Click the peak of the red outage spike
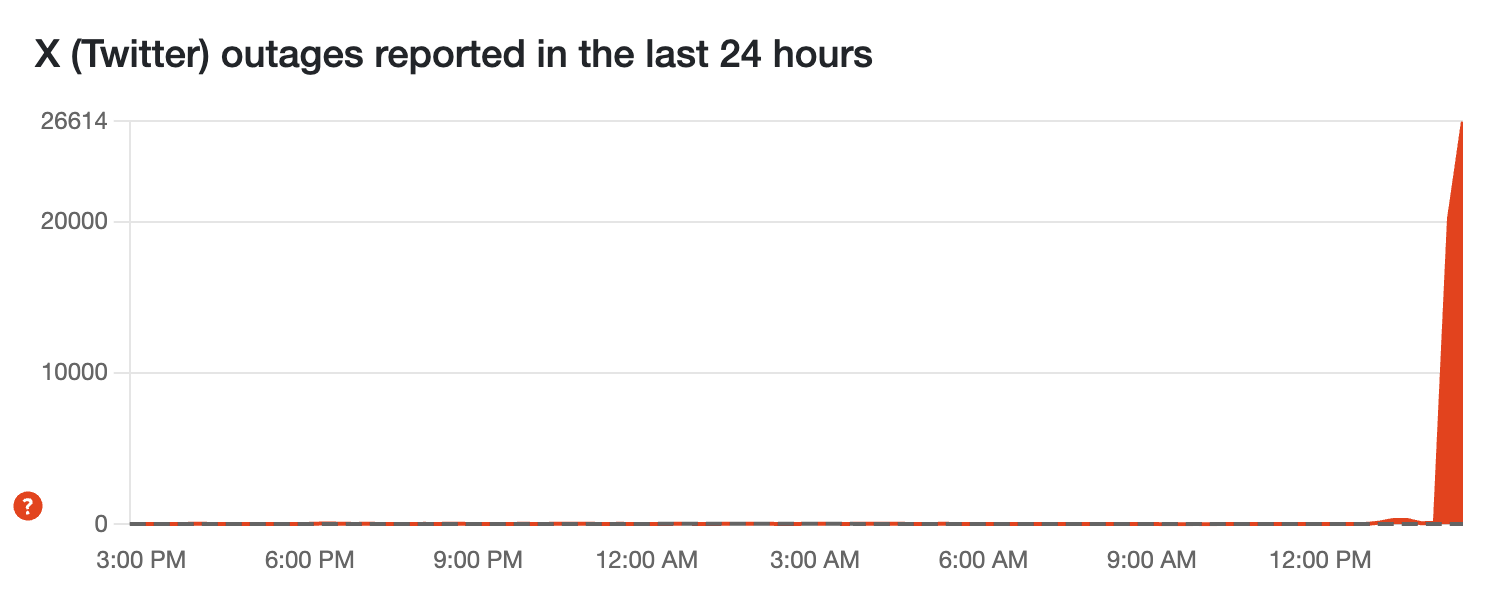The image size is (1488, 605). pyautogui.click(x=1461, y=126)
